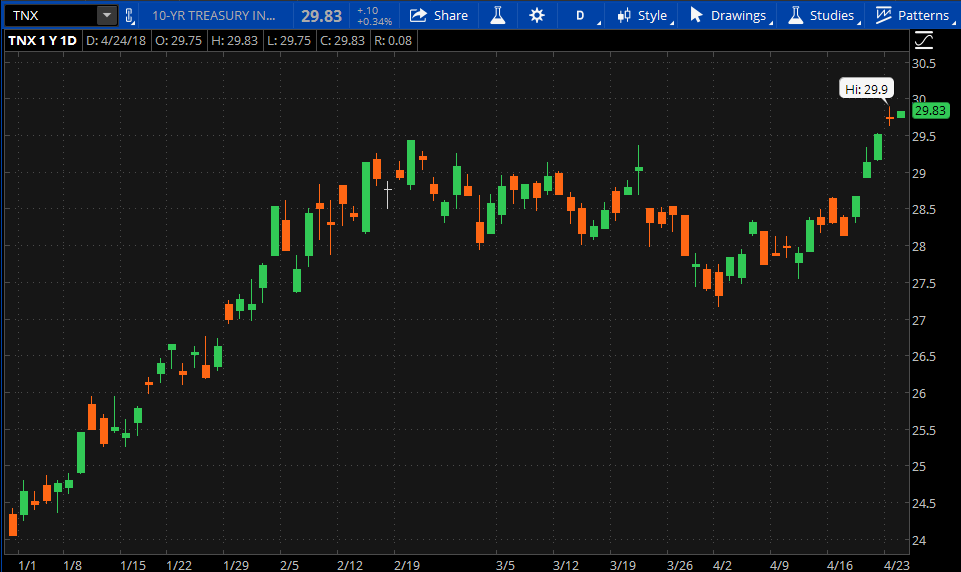Click the 4/16 date axis label
This screenshot has height=572, width=961.
[839, 565]
